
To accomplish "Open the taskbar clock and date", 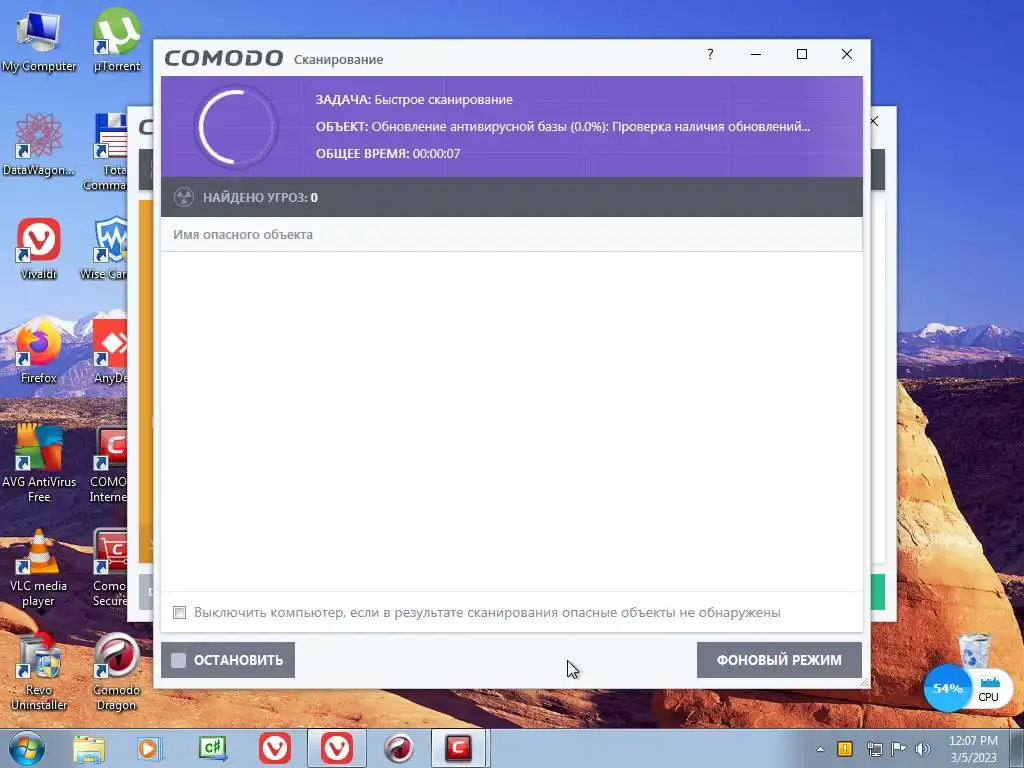I will tap(973, 749).
